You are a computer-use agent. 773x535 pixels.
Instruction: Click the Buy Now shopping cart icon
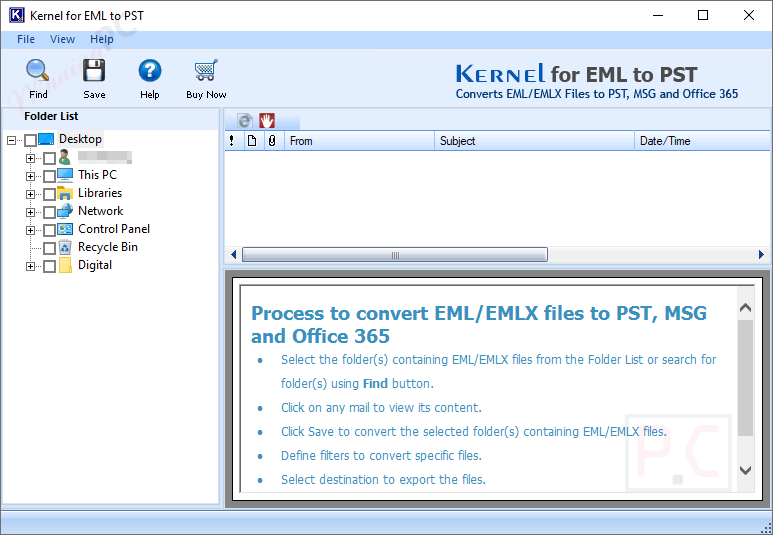206,71
